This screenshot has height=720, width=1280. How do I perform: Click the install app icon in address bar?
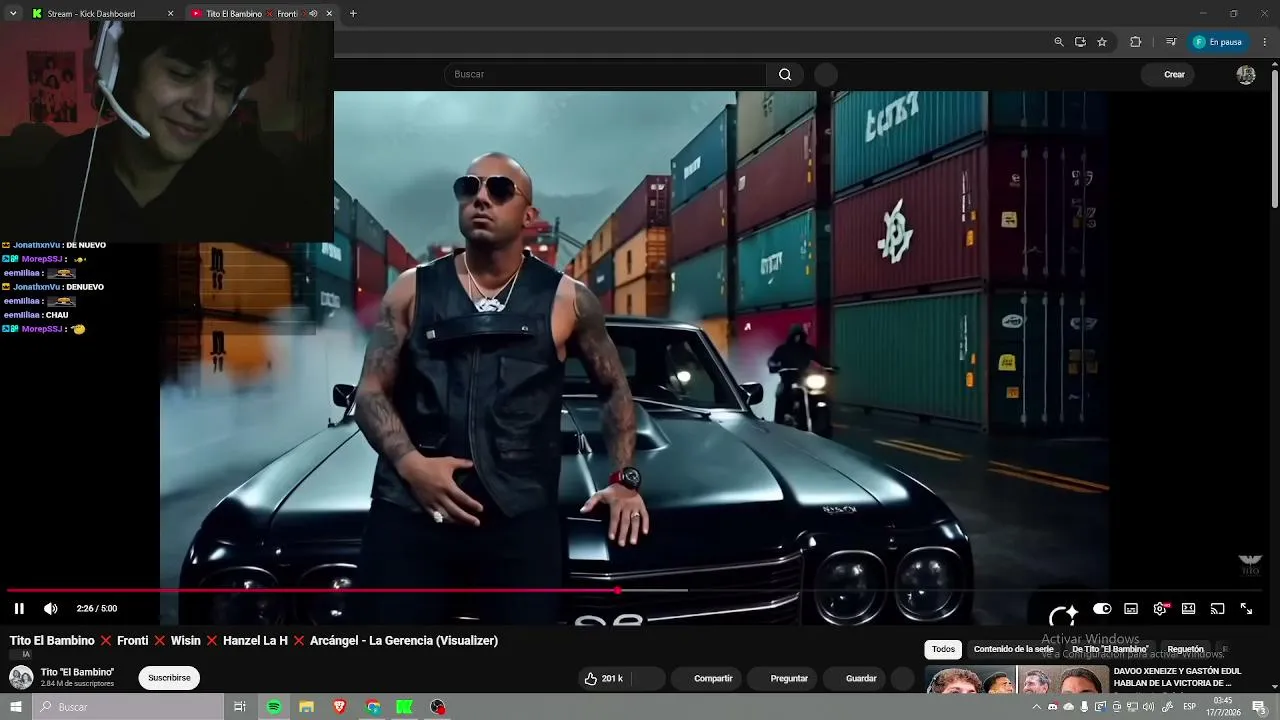[x=1080, y=42]
